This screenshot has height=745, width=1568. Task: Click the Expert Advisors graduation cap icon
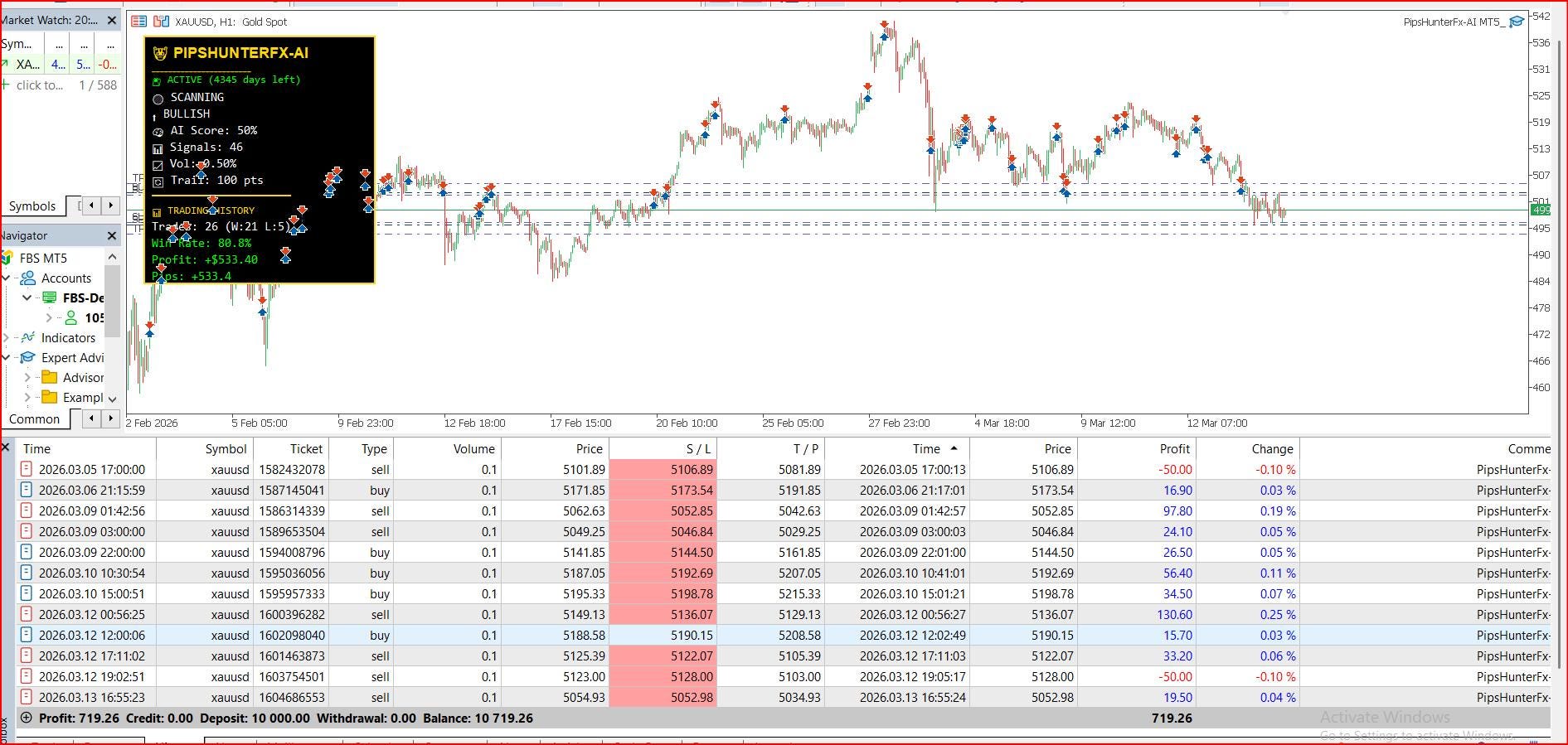point(28,357)
